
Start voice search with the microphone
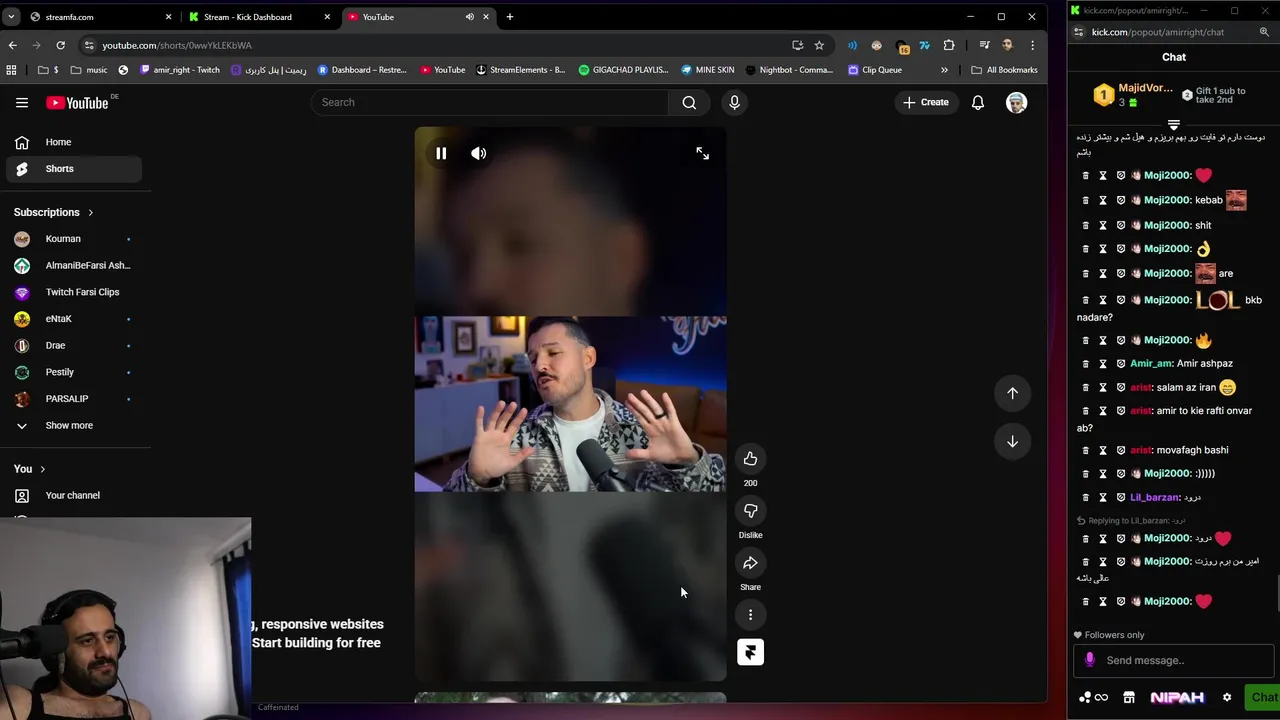point(734,102)
